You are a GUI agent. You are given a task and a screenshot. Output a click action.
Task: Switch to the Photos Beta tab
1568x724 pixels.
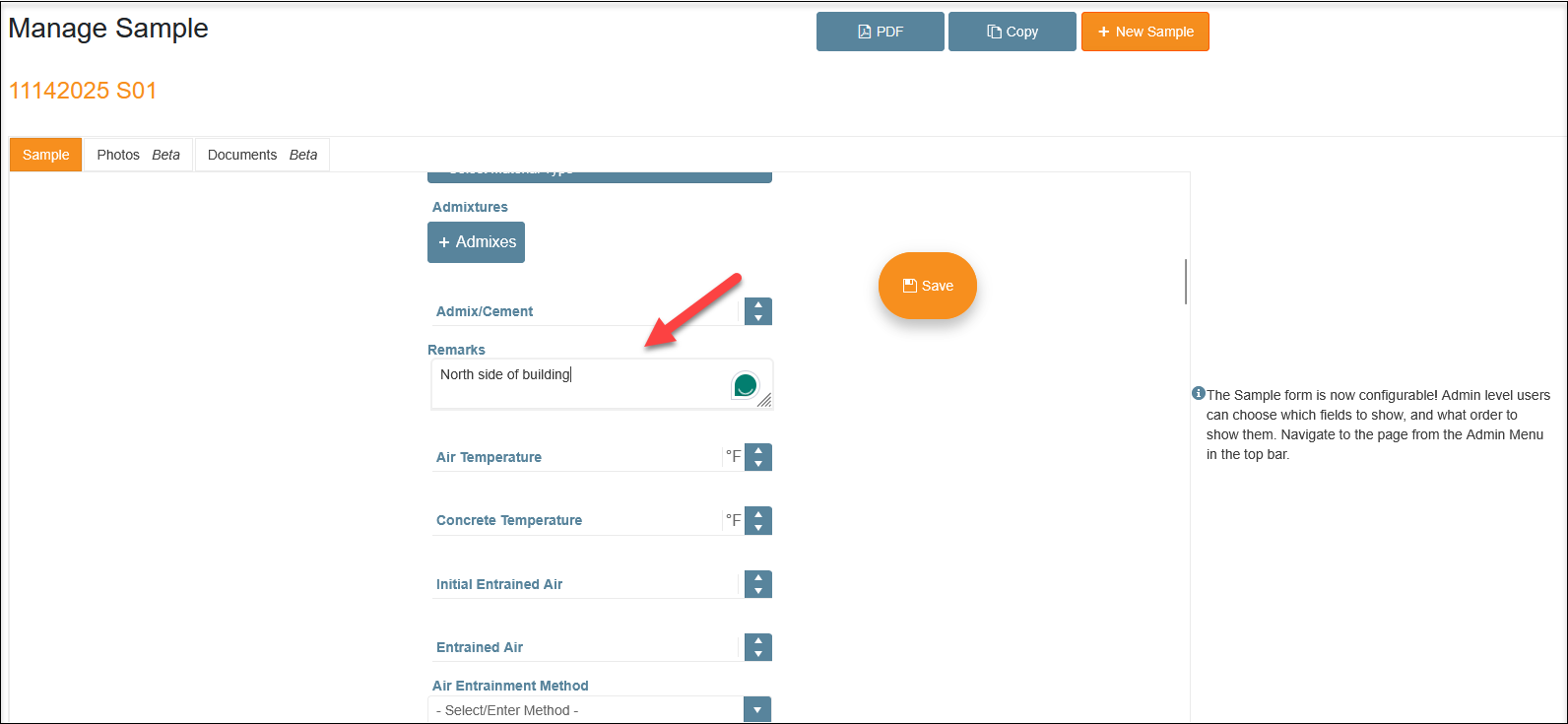(x=138, y=155)
